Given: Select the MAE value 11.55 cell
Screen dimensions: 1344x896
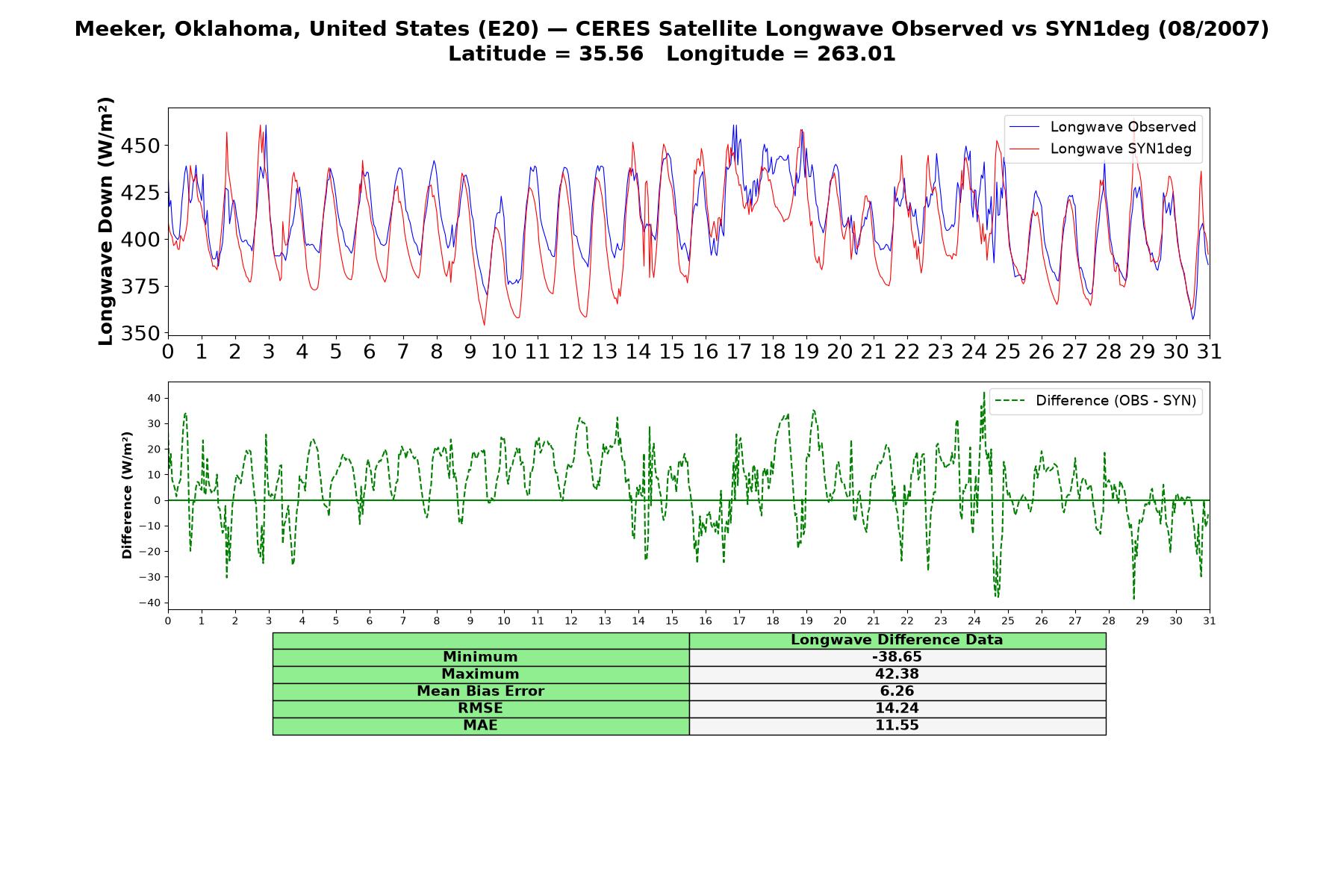Looking at the screenshot, I should [x=897, y=726].
